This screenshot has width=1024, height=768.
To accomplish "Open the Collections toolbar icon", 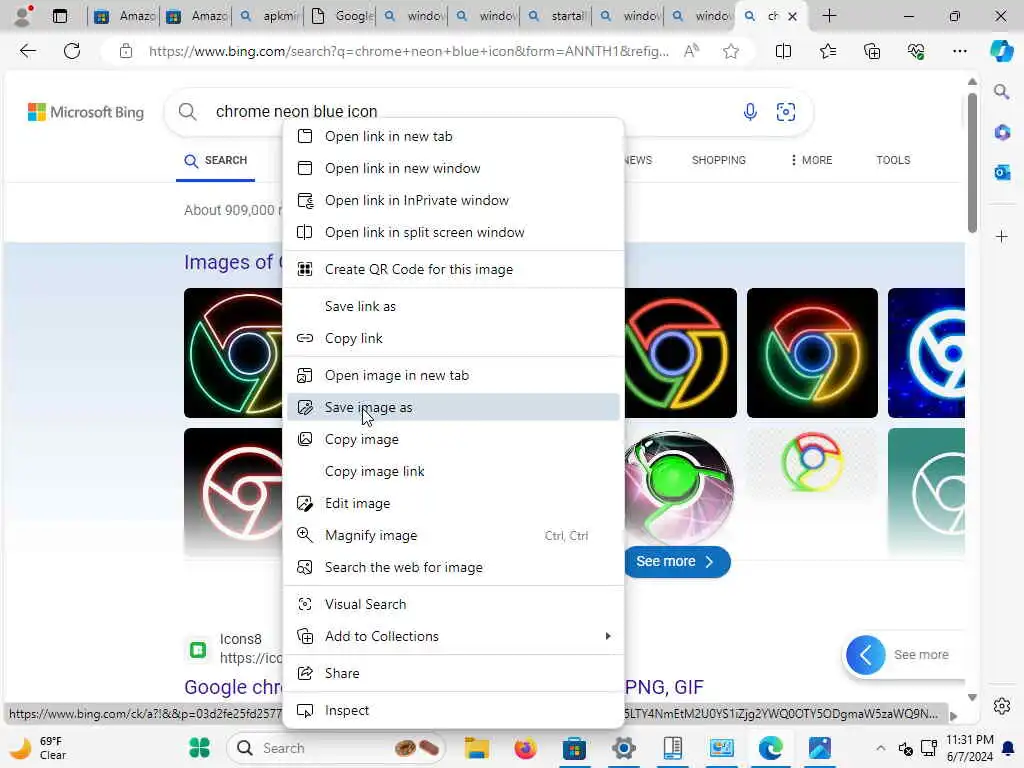I will [x=872, y=51].
